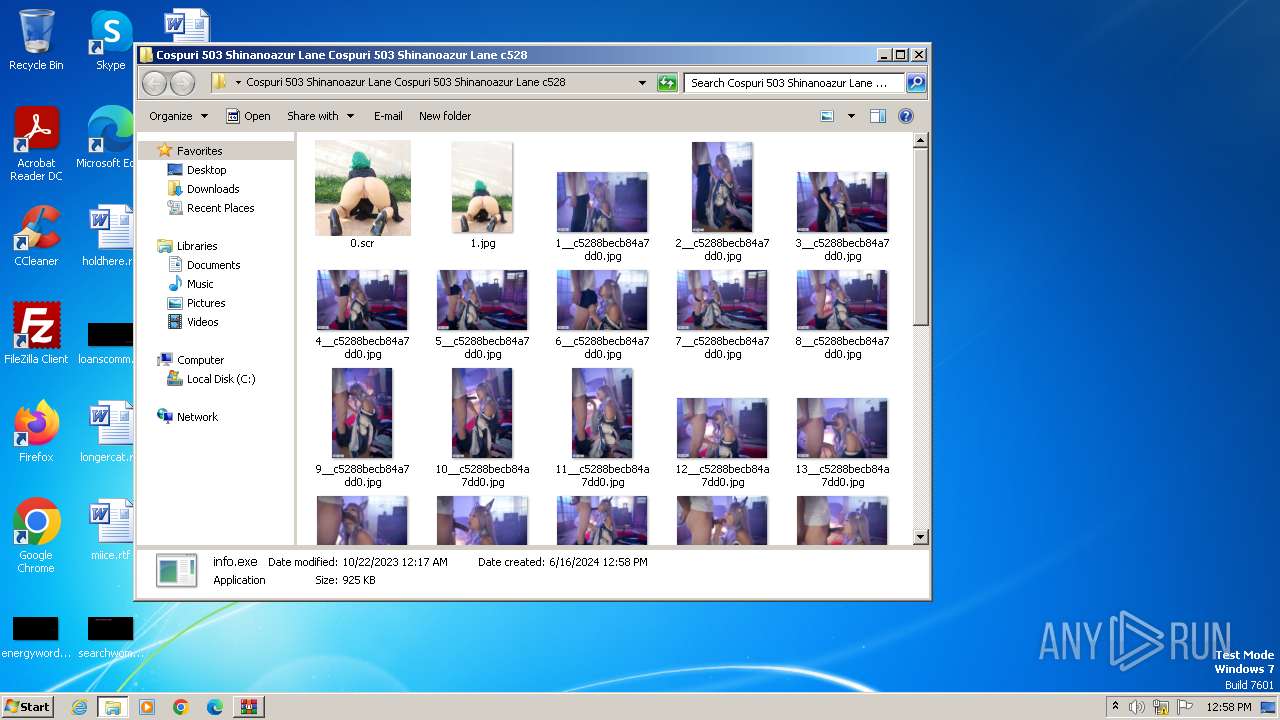This screenshot has width=1280, height=720.
Task: Open the Organize dropdown menu
Action: click(x=178, y=116)
